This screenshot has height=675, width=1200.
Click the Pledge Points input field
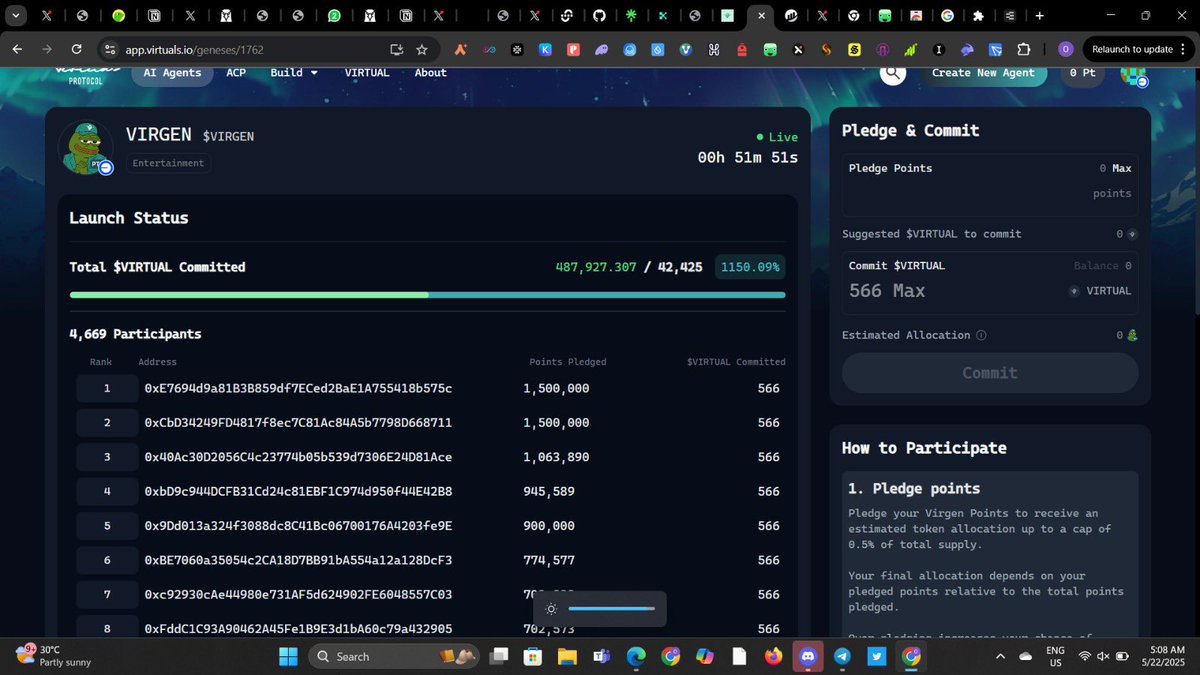(990, 184)
